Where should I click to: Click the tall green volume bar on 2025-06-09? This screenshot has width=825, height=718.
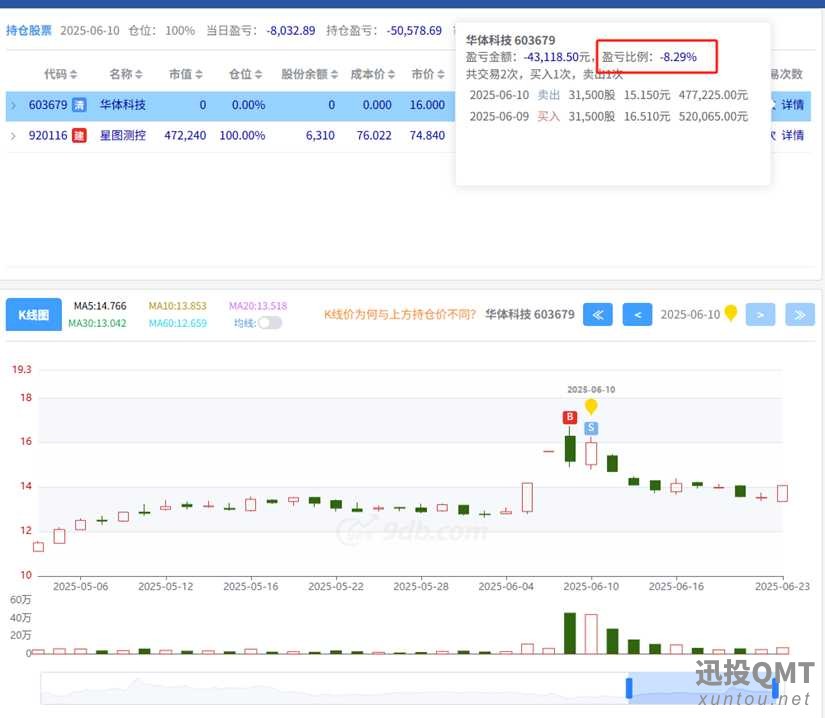coord(570,633)
